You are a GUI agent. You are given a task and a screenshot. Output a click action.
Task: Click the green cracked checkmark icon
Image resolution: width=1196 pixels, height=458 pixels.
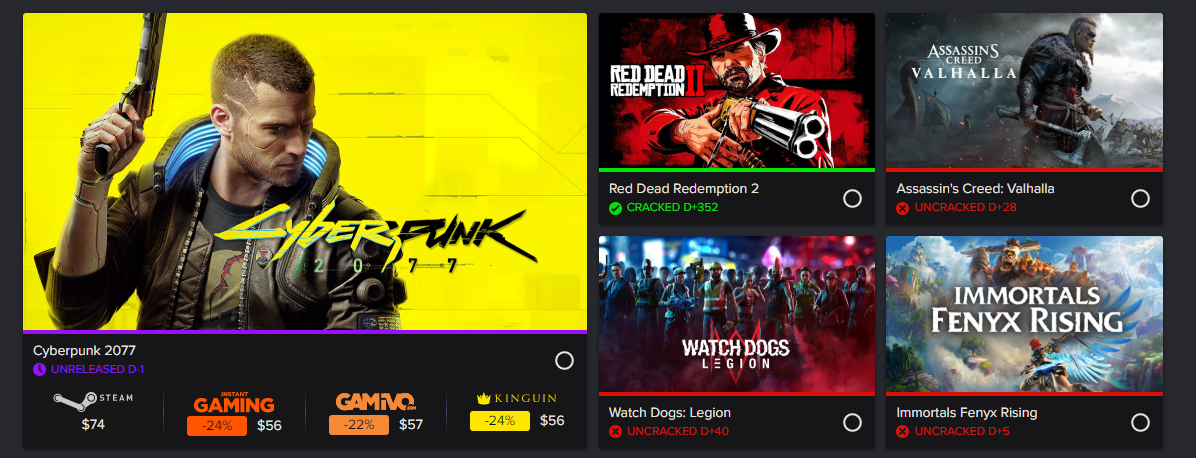pos(616,208)
